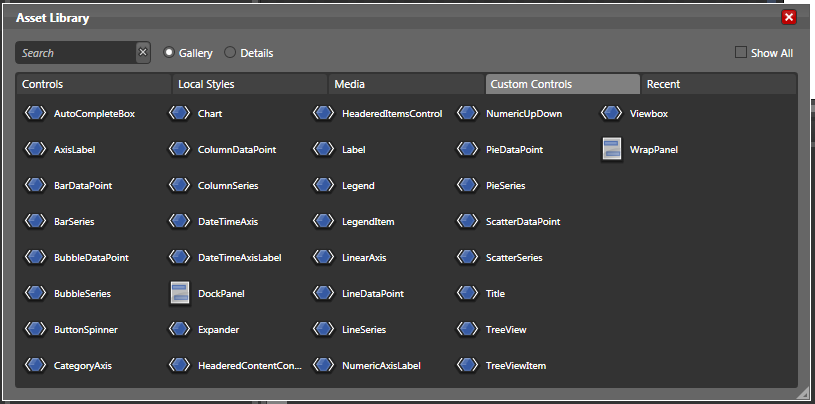Select the ButtonSpinner icon
The width and height of the screenshot is (815, 404).
35,329
